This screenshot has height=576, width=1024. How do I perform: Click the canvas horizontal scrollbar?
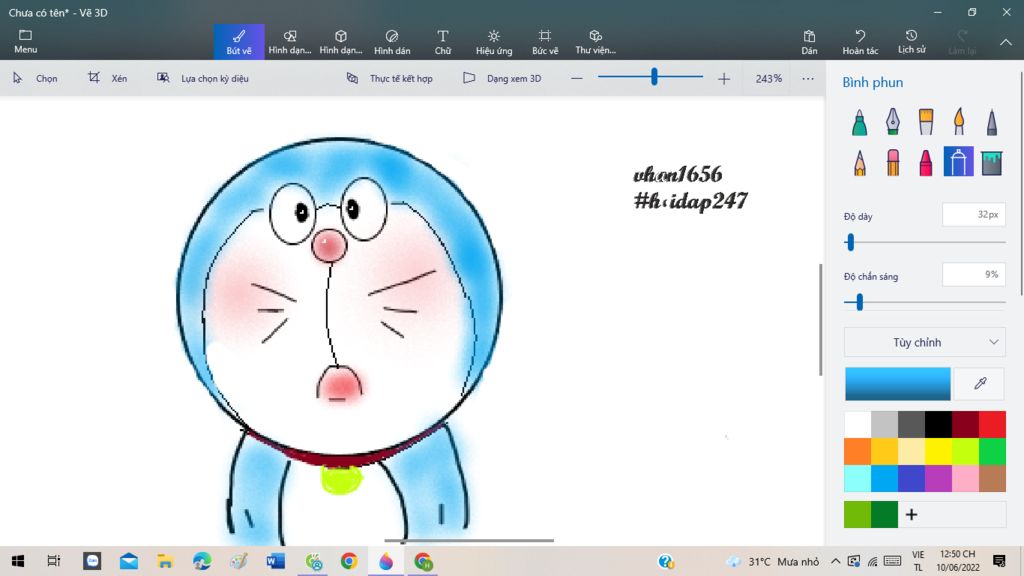click(469, 541)
